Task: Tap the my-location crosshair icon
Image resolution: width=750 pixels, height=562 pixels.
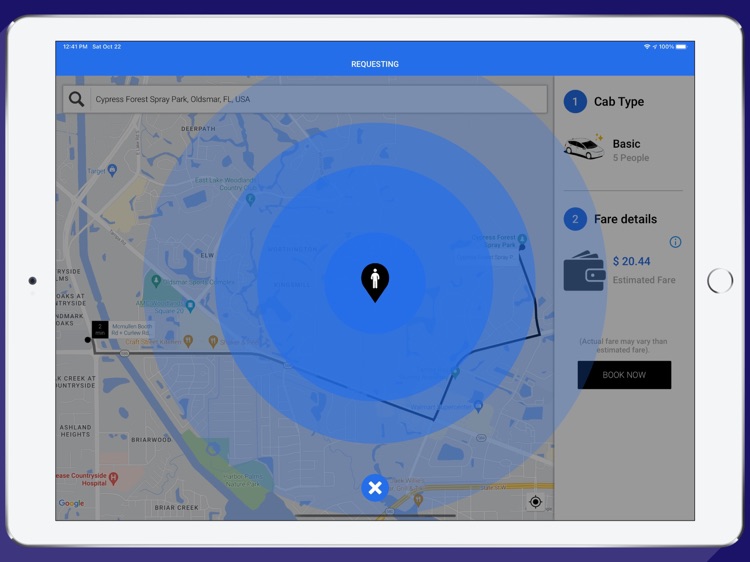Action: tap(535, 502)
